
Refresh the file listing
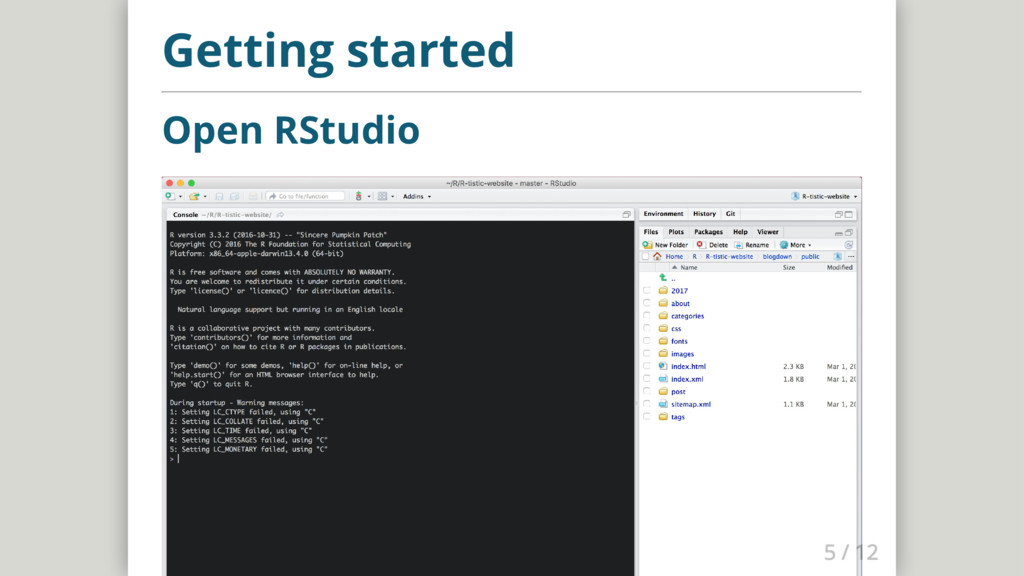849,245
